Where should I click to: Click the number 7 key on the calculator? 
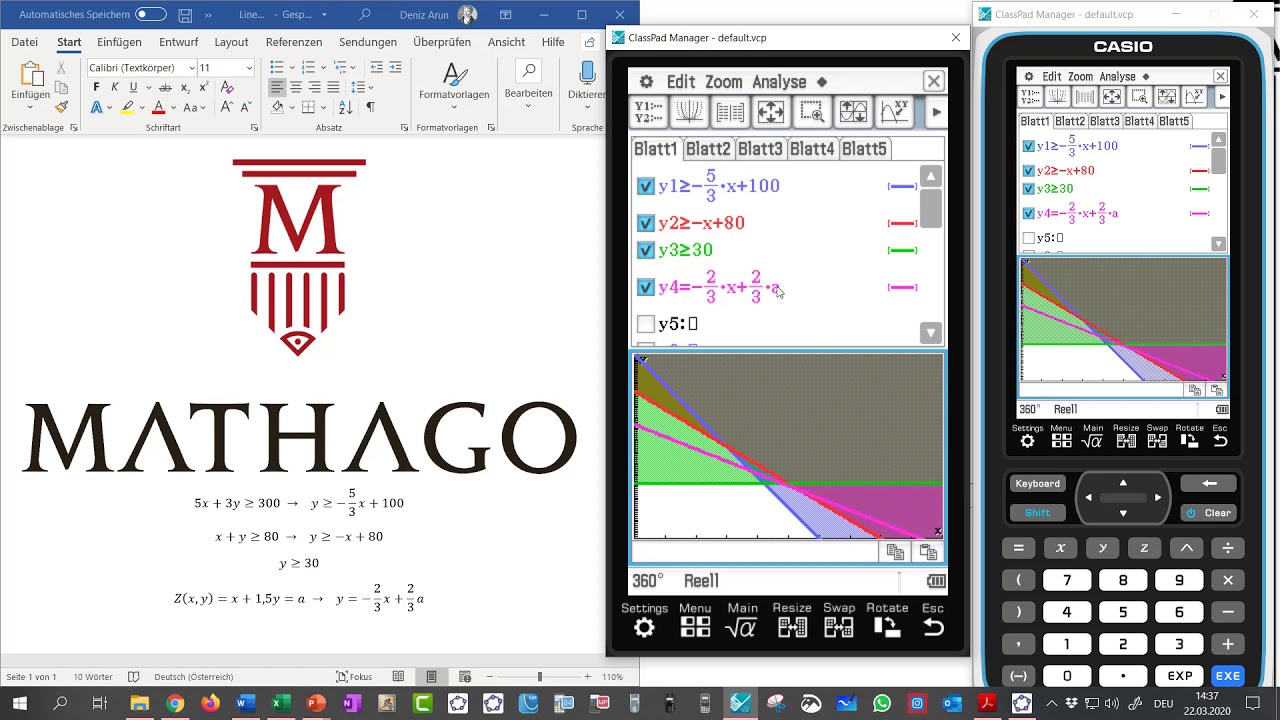pos(1067,580)
